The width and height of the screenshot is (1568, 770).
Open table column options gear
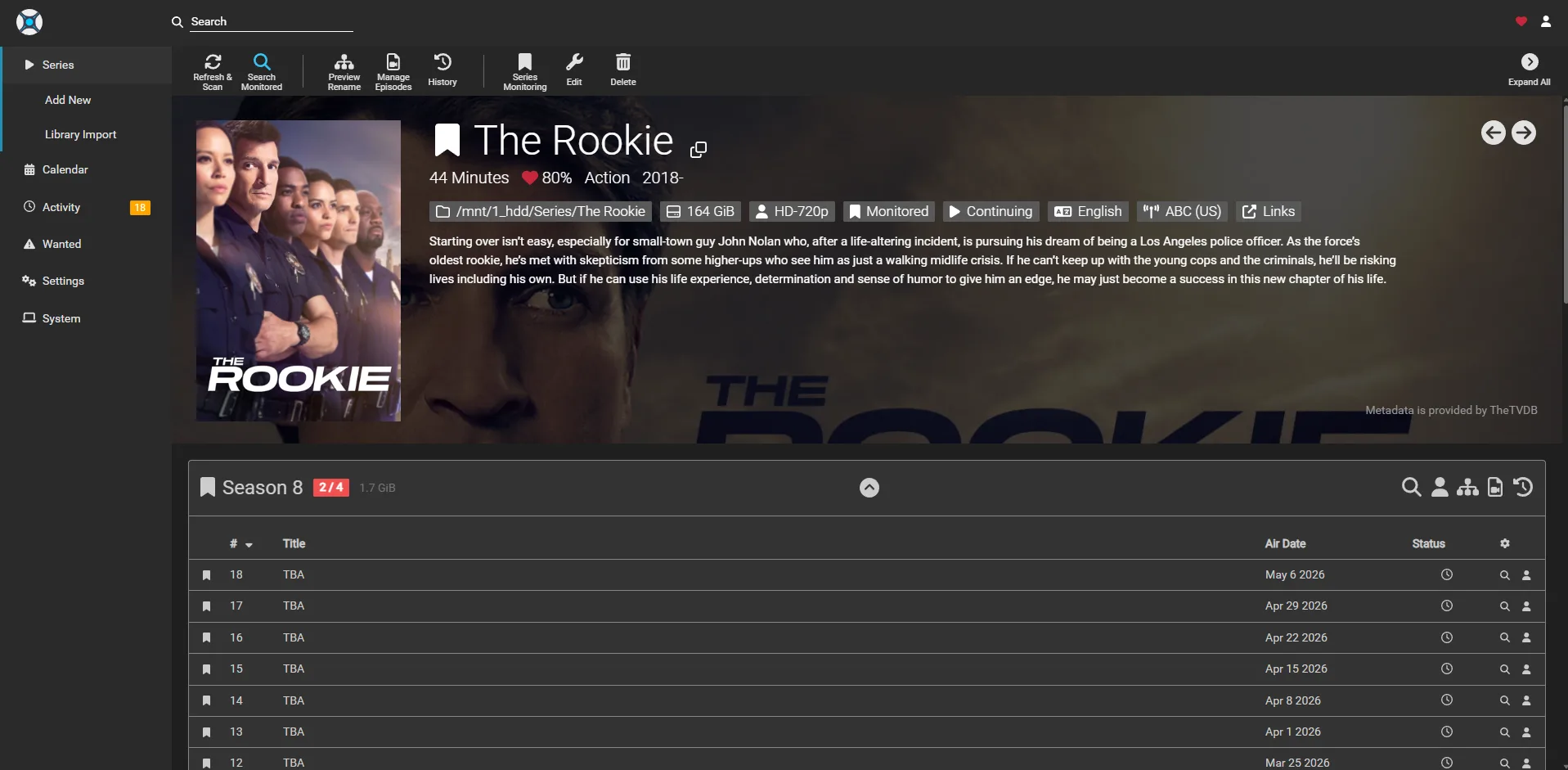click(x=1505, y=543)
